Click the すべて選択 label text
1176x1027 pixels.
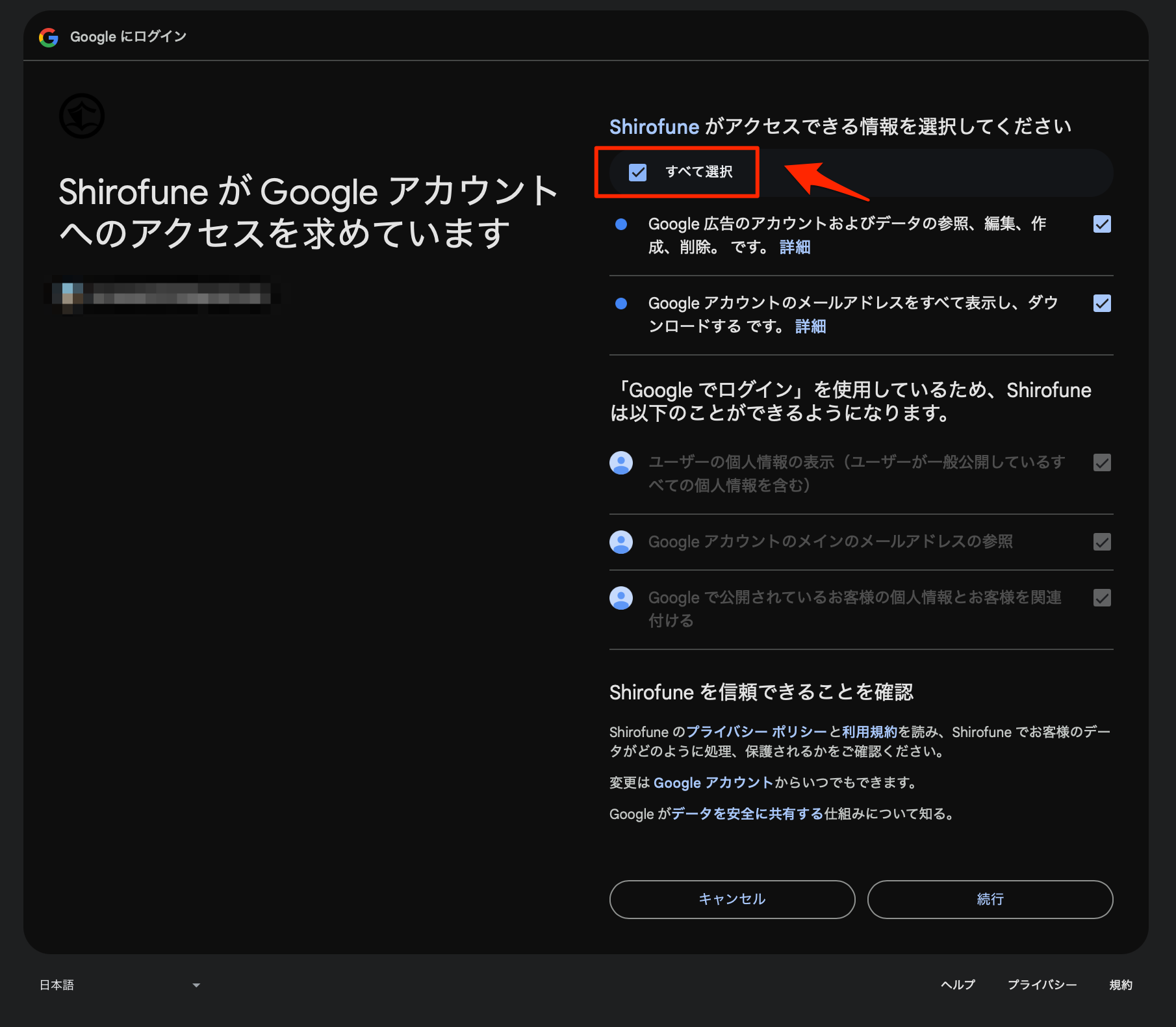tap(699, 172)
